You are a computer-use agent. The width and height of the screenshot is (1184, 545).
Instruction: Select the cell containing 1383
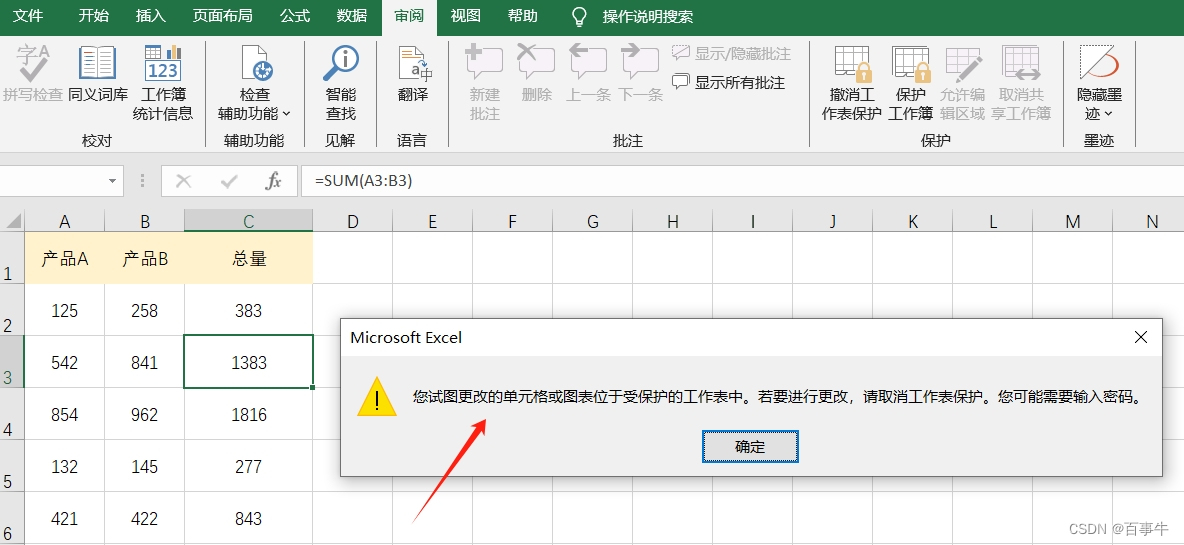248,362
